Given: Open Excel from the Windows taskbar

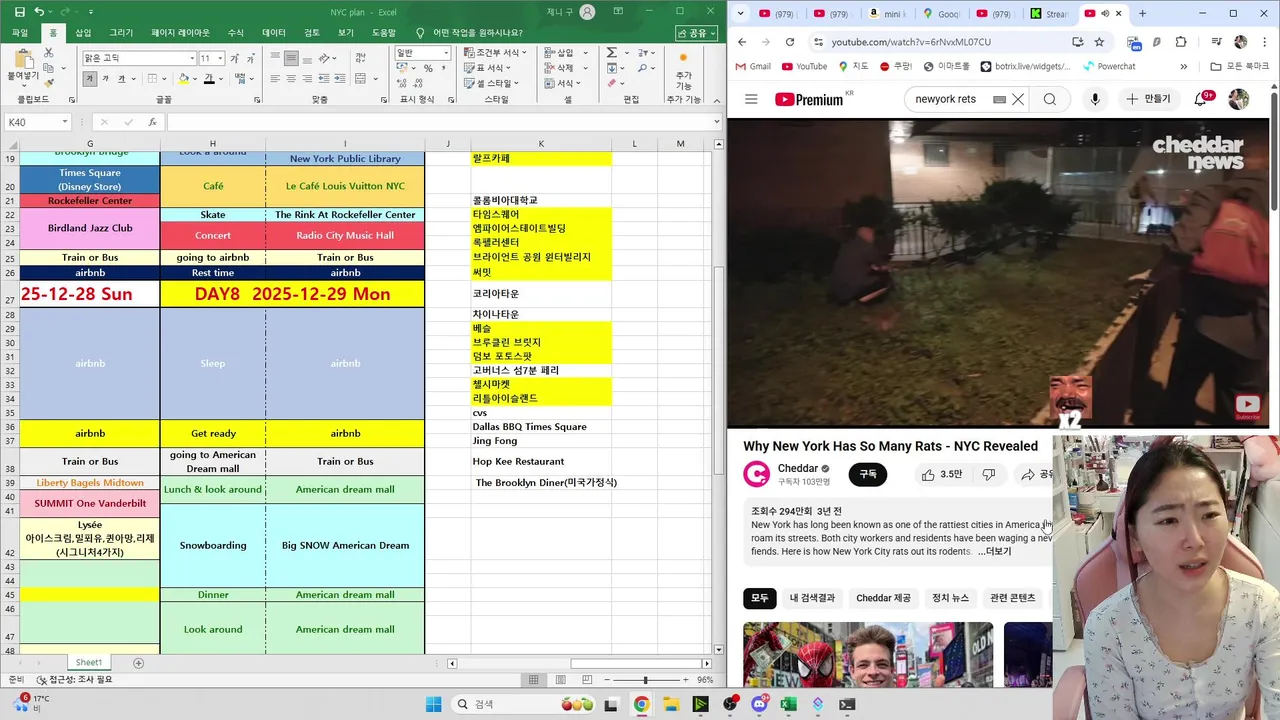Looking at the screenshot, I should (x=788, y=704).
